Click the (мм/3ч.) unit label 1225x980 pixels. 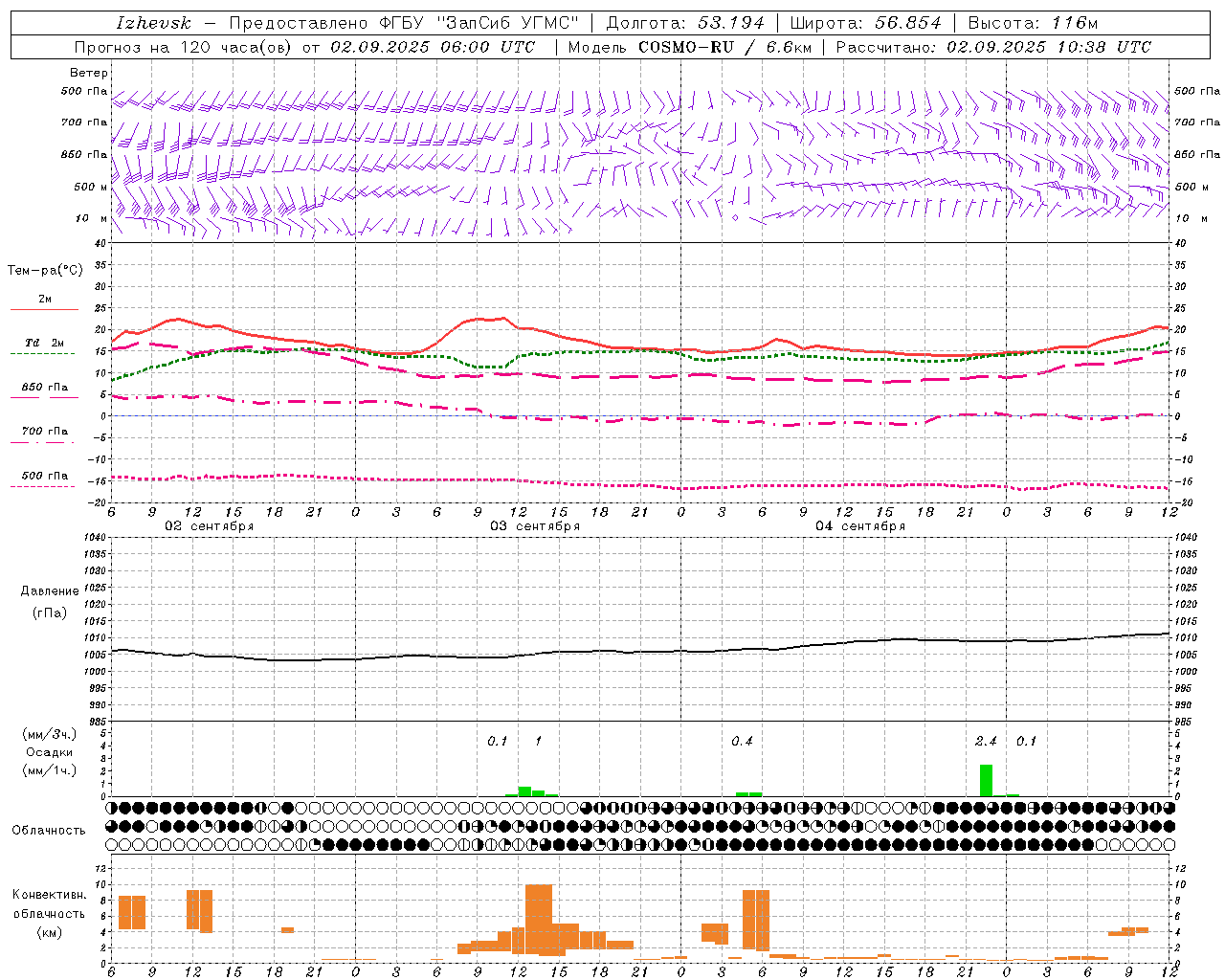tap(50, 734)
